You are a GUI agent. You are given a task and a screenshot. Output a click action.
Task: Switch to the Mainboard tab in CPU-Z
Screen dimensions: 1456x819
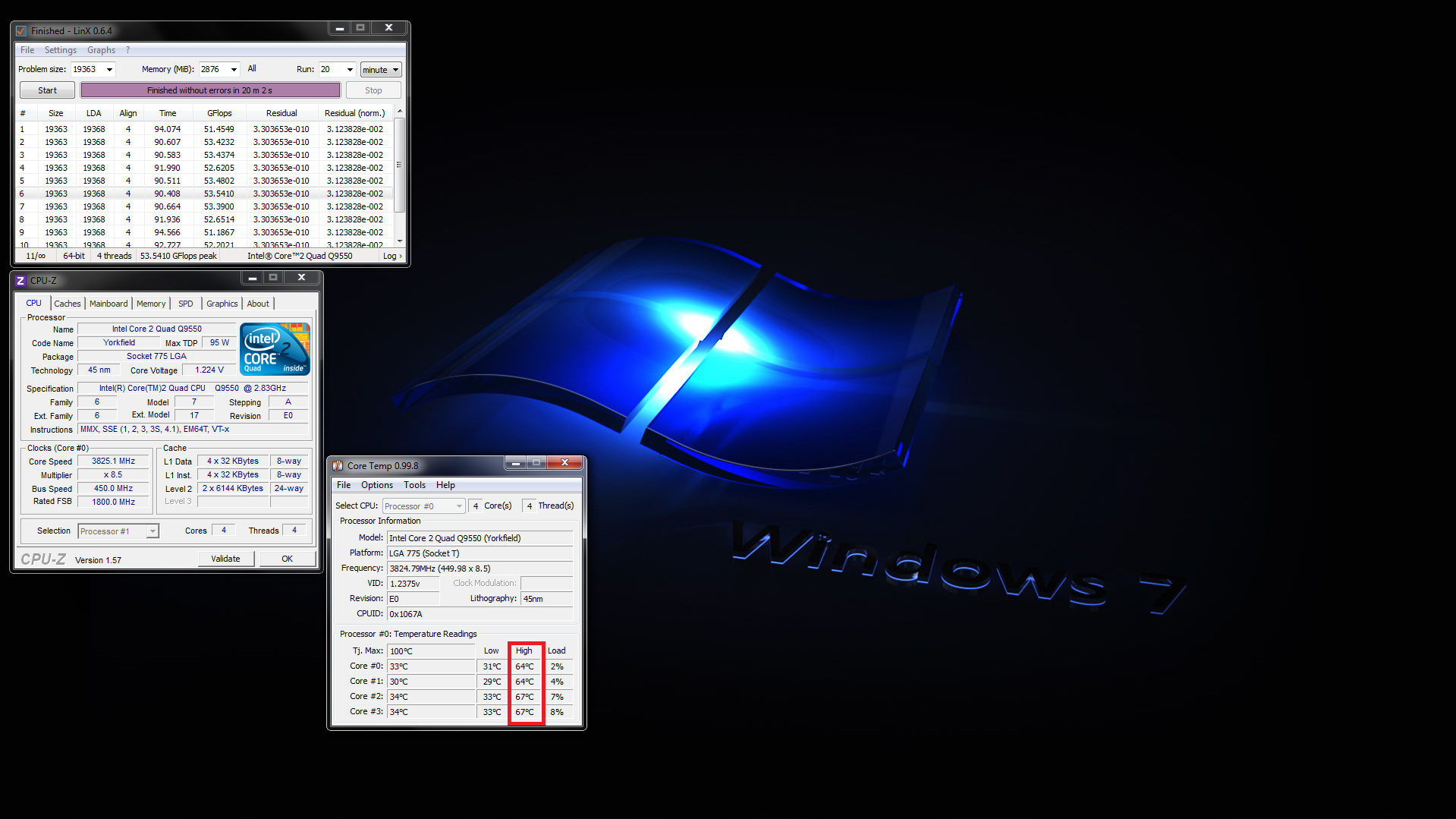108,304
